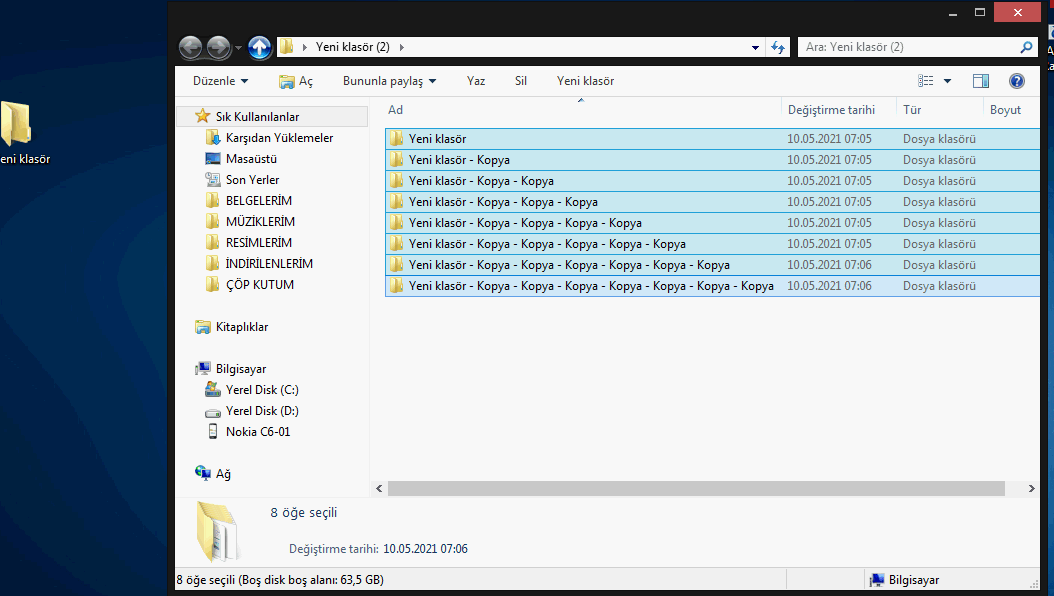
Task: Open Nokia C6-01 device
Action: 258,431
